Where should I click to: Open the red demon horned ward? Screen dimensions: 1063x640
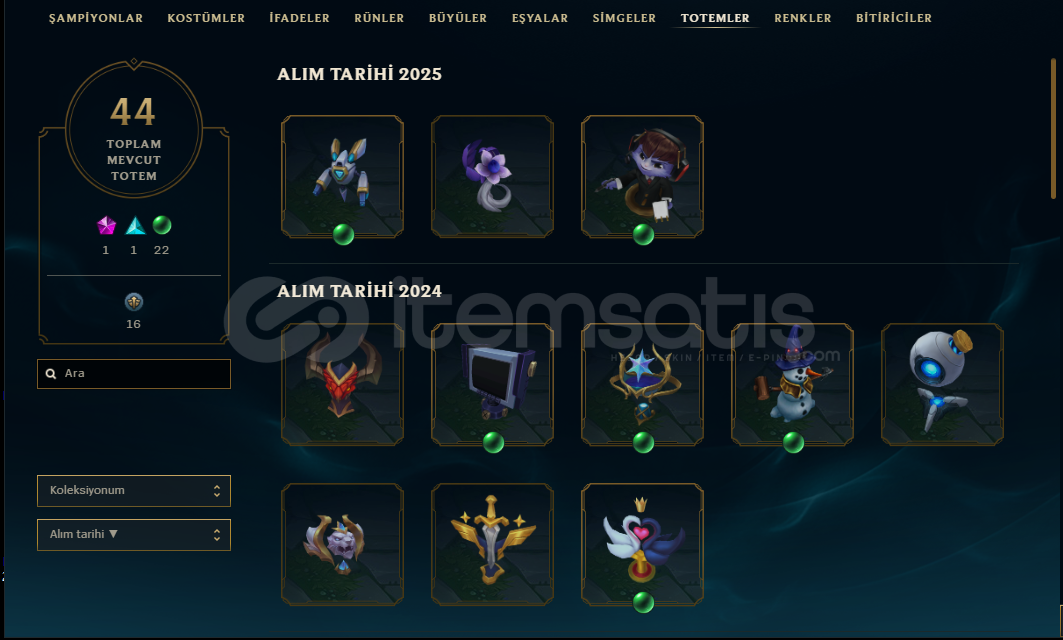(342, 384)
